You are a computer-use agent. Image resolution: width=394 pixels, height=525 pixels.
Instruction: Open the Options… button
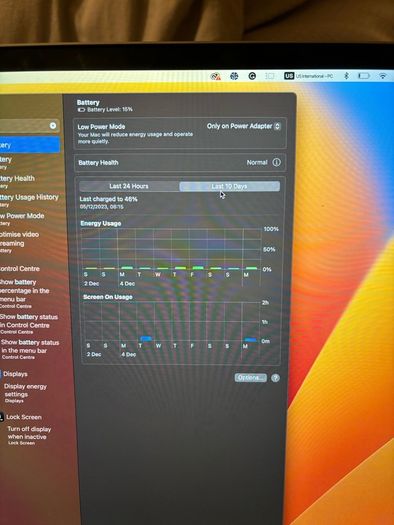(251, 378)
